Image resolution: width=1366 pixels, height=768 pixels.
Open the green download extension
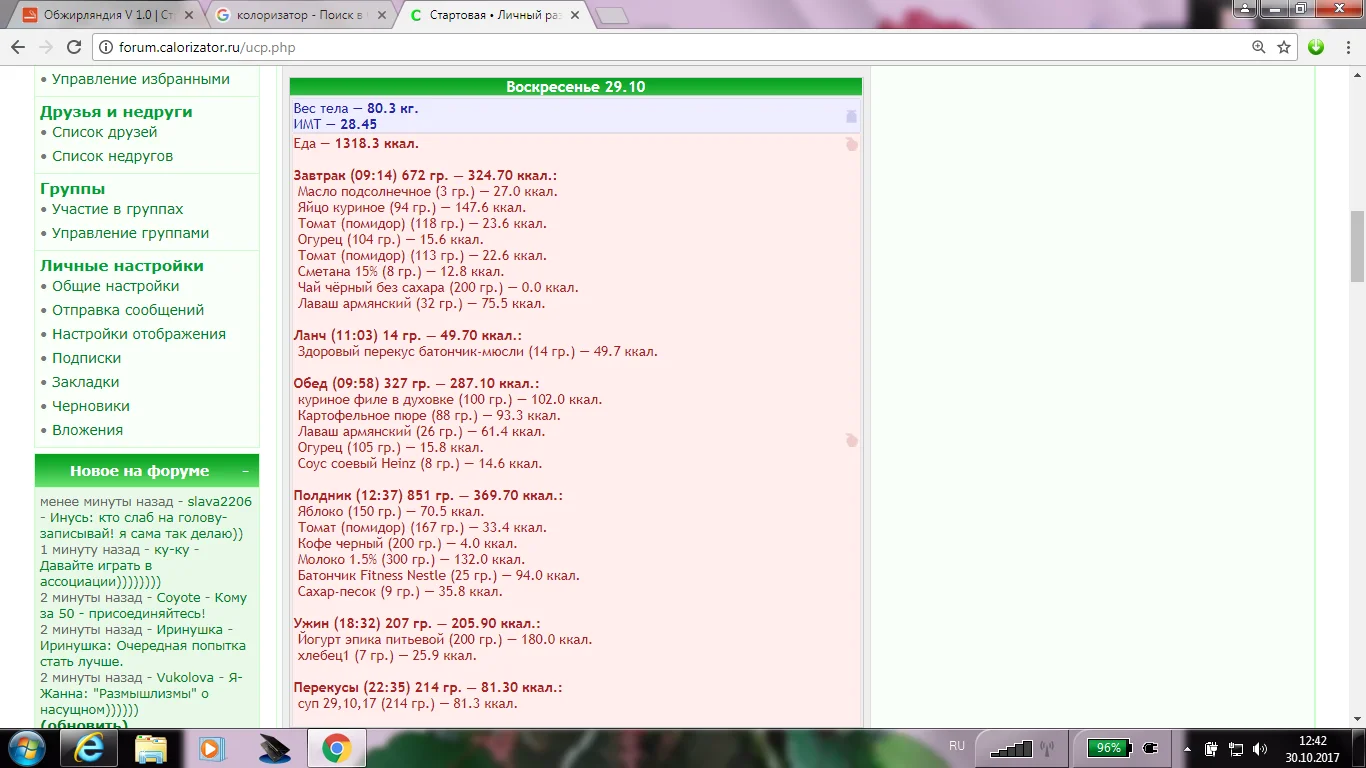[1316, 47]
